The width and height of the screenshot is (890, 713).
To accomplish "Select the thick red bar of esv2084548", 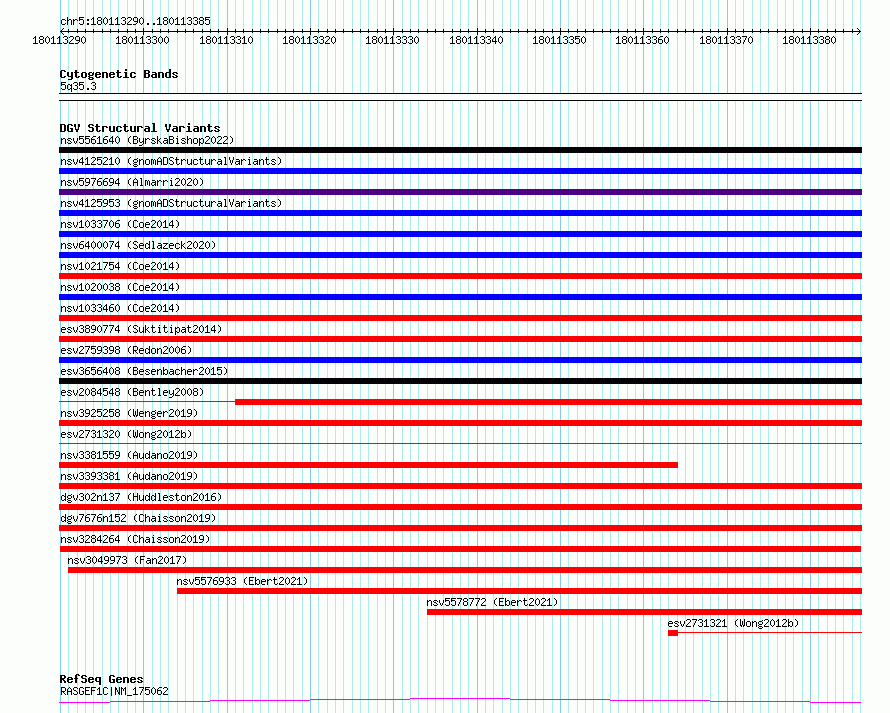I will pos(548,402).
